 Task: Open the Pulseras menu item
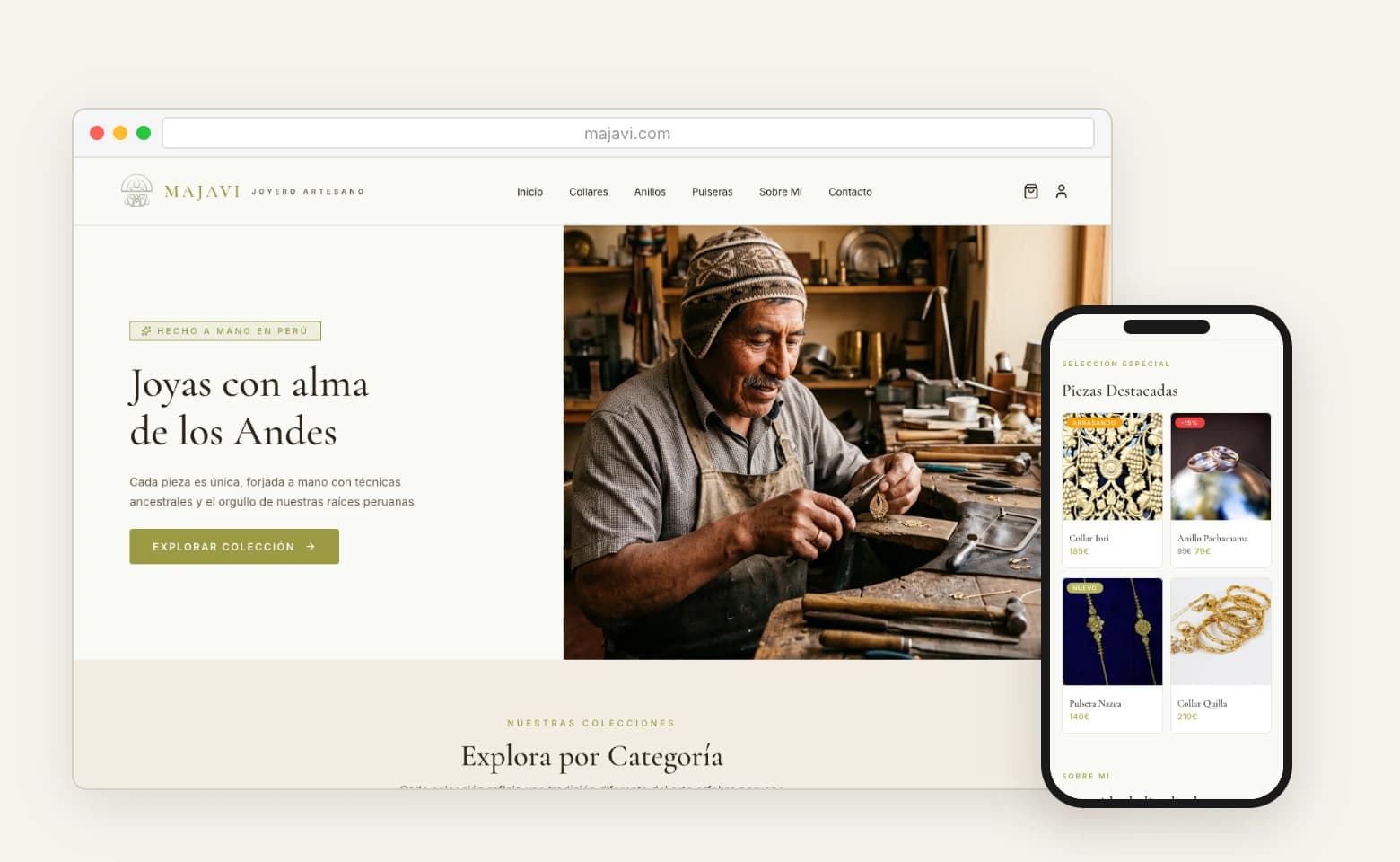pos(713,192)
